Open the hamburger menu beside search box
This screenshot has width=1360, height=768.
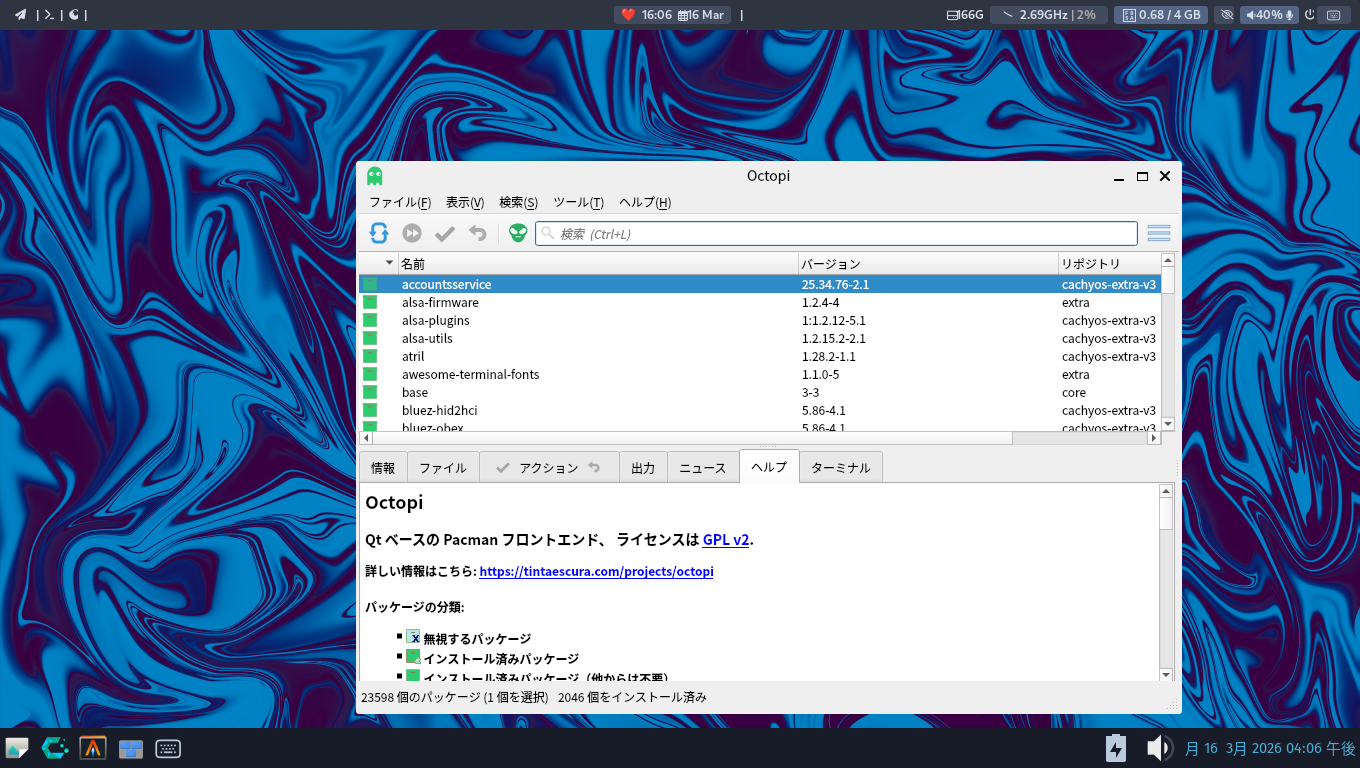coord(1159,233)
